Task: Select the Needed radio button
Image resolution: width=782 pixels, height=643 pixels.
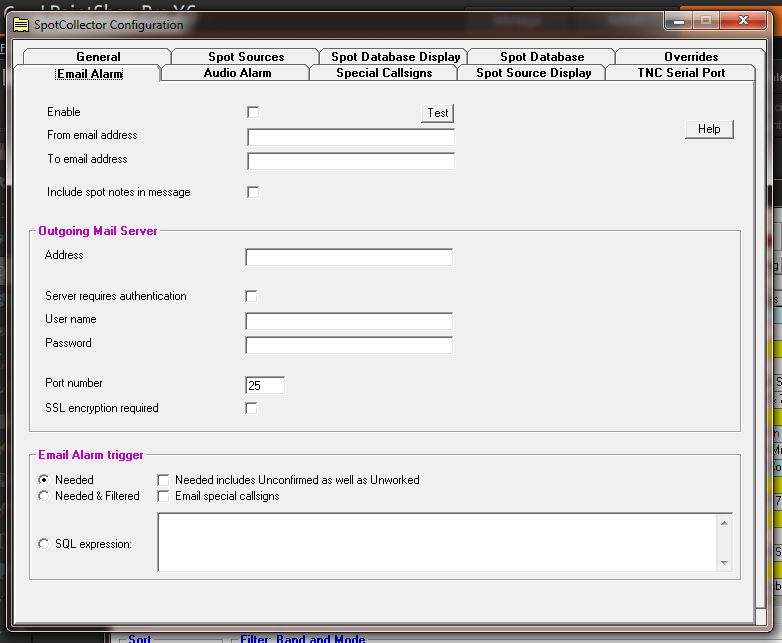Action: click(44, 480)
